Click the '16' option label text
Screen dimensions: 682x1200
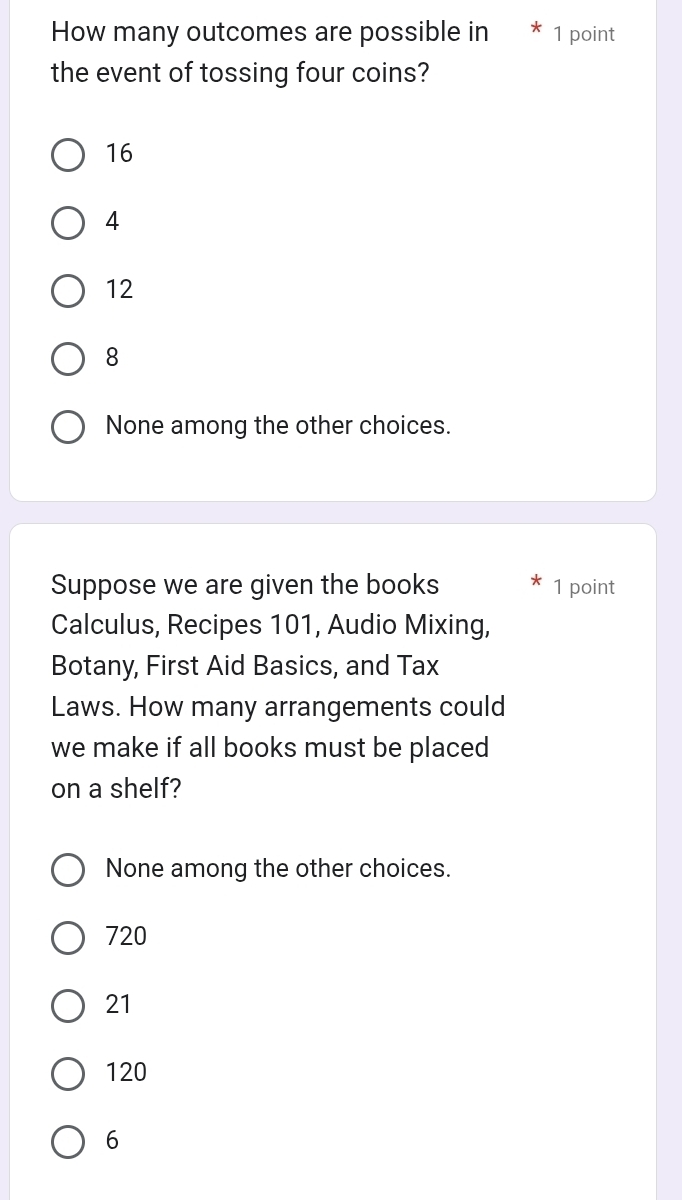click(x=119, y=154)
